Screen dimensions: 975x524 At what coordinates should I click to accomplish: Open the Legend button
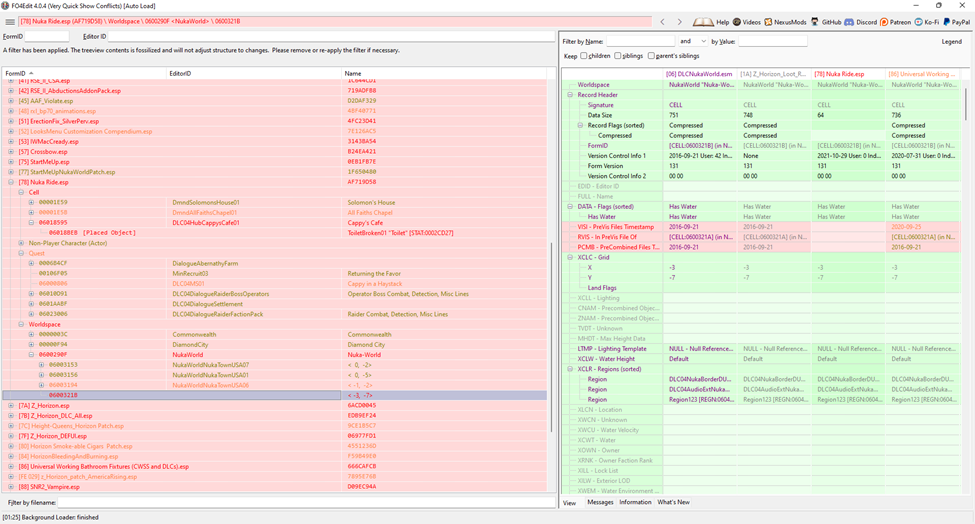click(x=951, y=42)
